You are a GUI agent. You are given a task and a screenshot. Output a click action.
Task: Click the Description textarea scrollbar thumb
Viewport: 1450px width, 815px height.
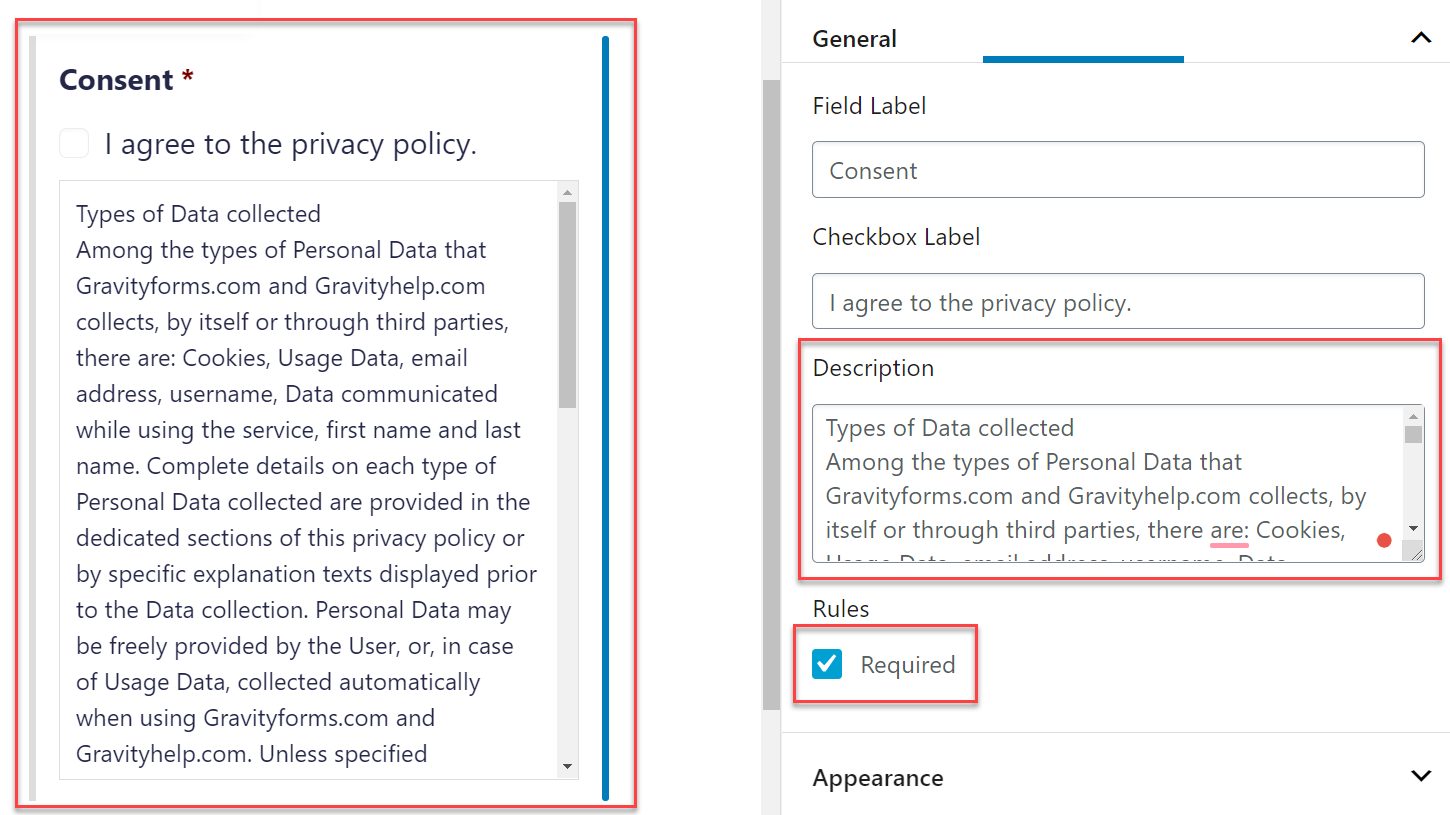1413,435
